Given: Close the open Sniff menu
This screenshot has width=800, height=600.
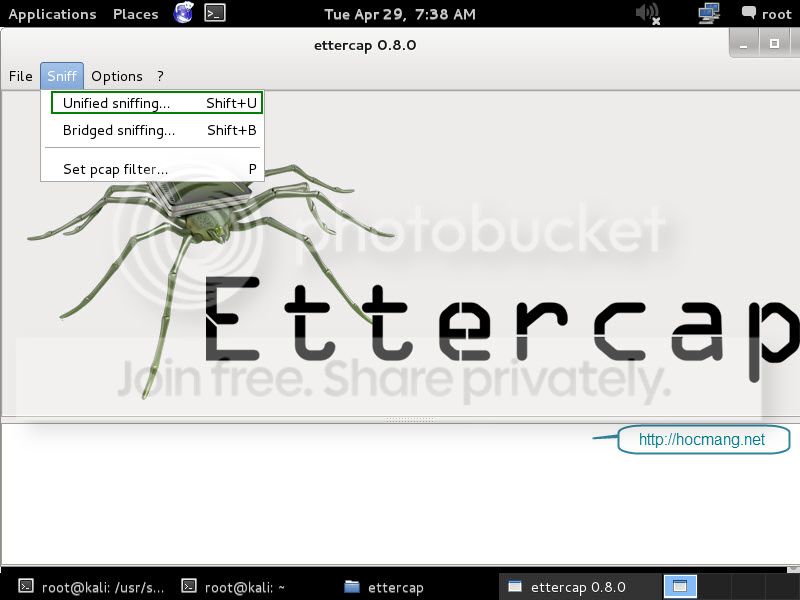Looking at the screenshot, I should point(62,77).
